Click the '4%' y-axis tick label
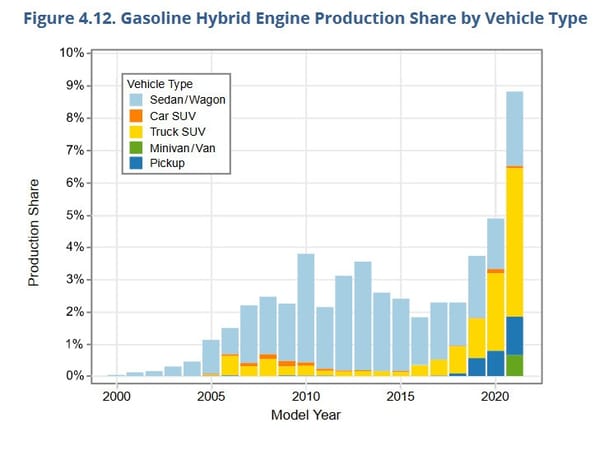Viewport: 600px width, 455px height. (75, 247)
